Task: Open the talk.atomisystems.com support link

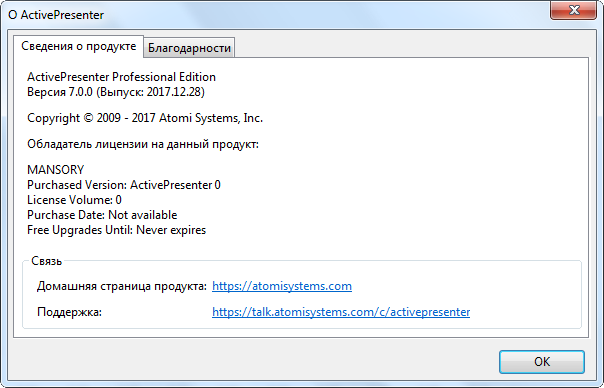Action: (341, 312)
